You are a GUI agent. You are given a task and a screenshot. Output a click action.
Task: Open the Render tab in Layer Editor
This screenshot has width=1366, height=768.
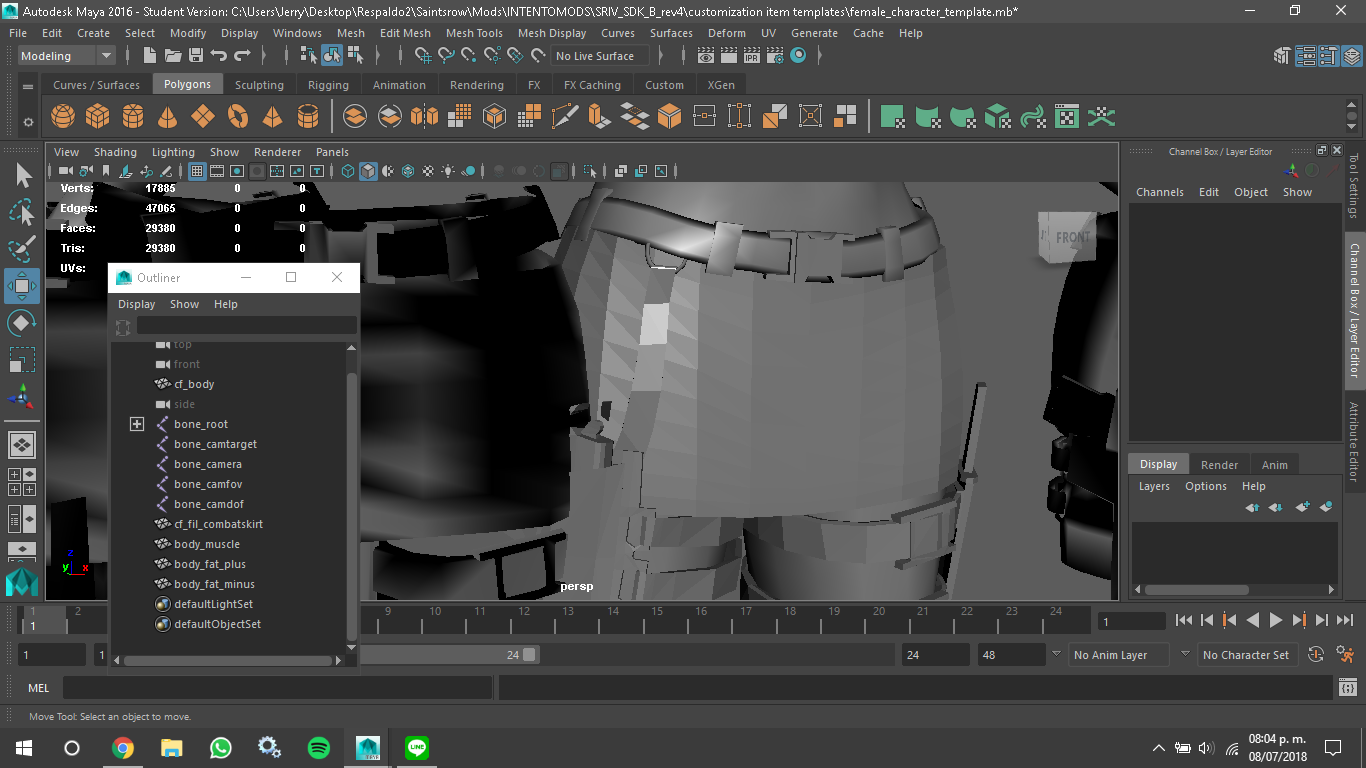point(1219,464)
